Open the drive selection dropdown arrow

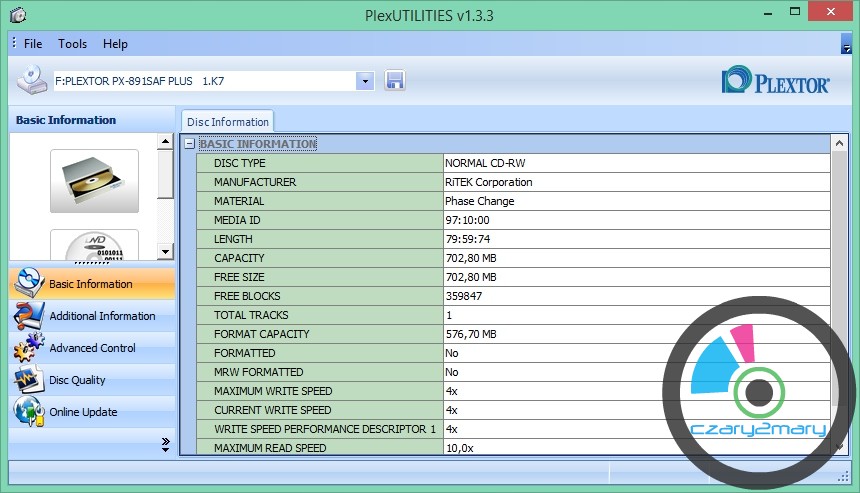365,81
